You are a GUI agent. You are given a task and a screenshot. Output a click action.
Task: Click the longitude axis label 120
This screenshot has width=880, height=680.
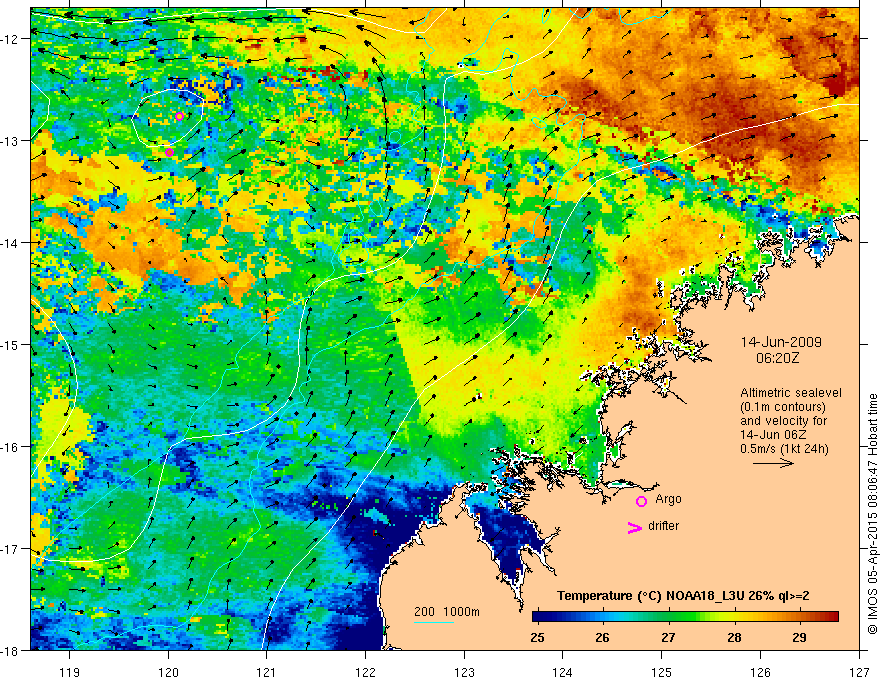(x=168, y=672)
